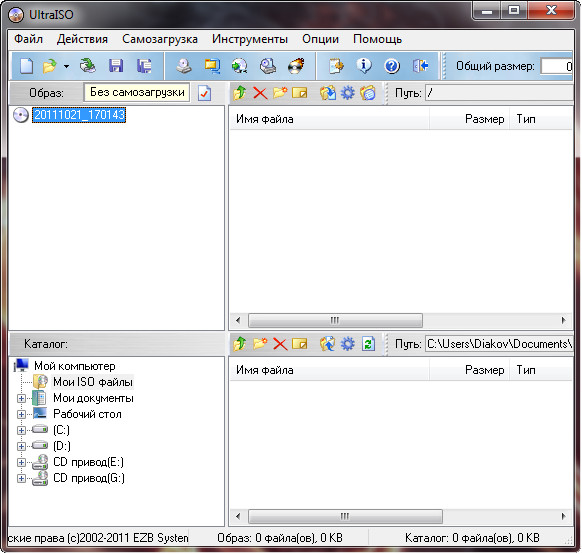Click the Add files icon in main toolbar
The width and height of the screenshot is (582, 554).
[x=336, y=66]
